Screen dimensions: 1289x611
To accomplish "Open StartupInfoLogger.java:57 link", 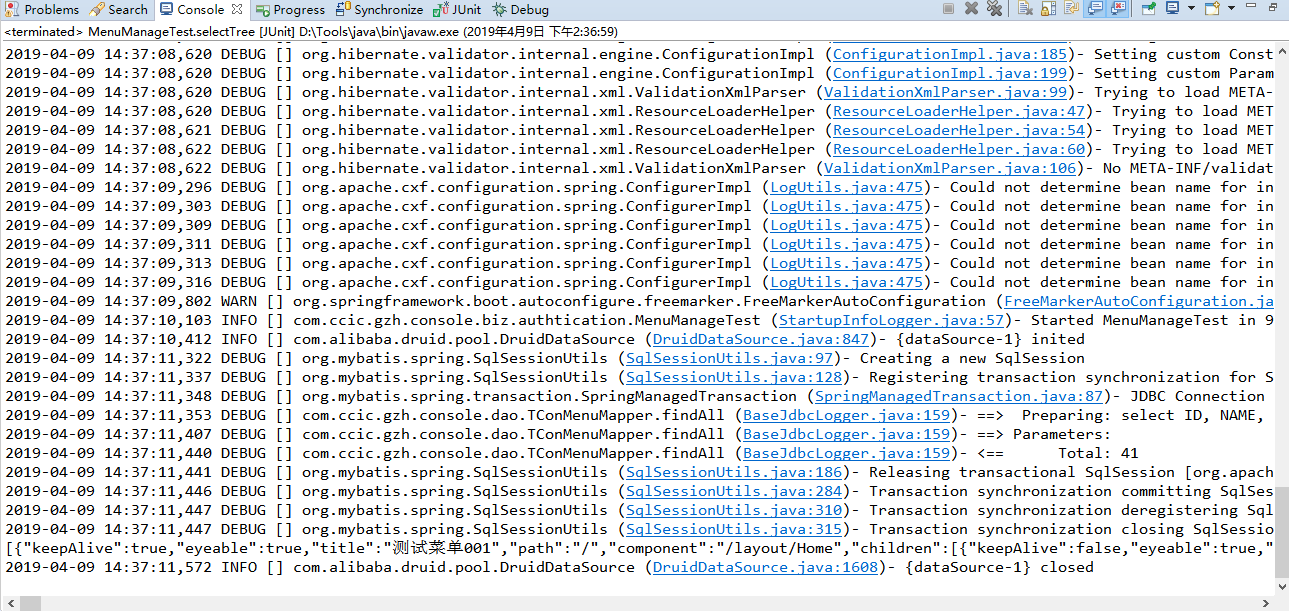I will coord(891,320).
